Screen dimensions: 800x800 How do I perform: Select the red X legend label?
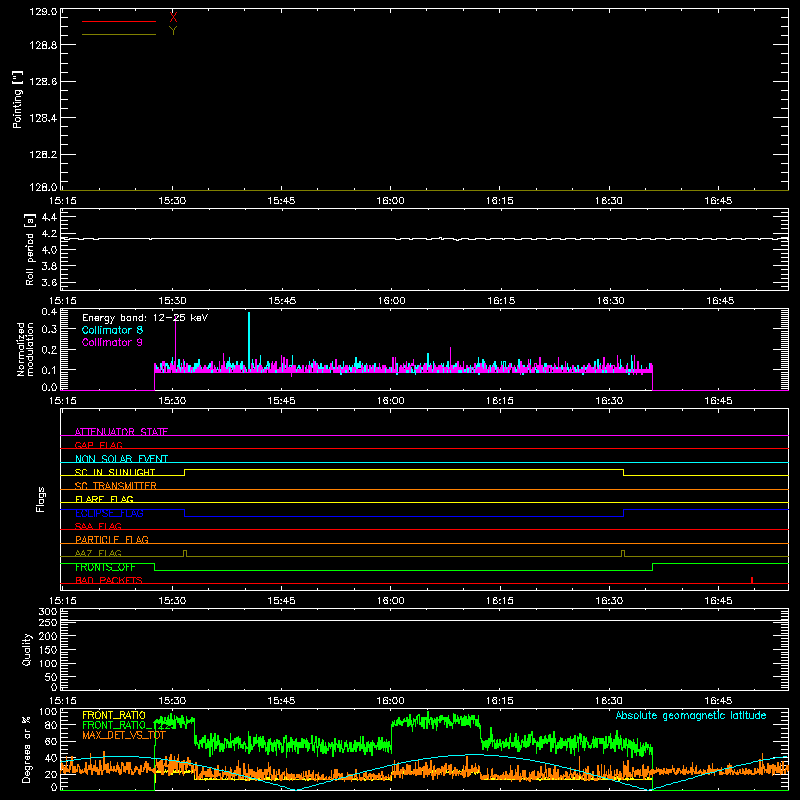(x=173, y=17)
